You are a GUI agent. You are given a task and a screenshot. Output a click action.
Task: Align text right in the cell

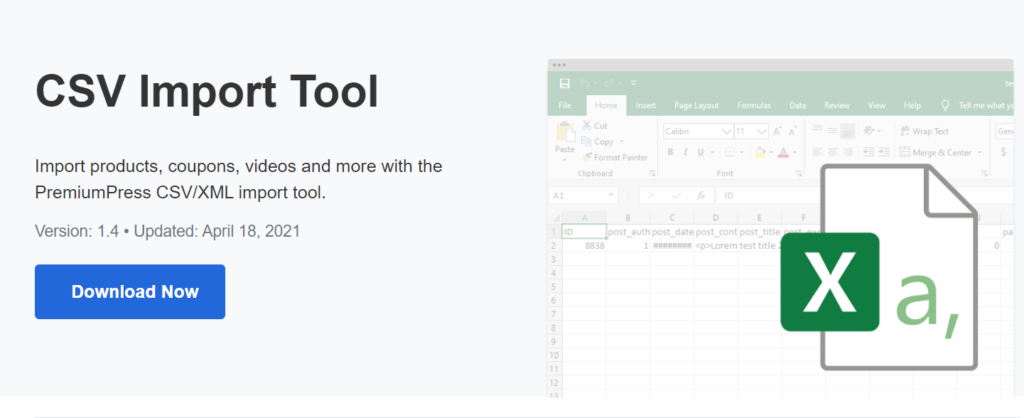coord(848,152)
